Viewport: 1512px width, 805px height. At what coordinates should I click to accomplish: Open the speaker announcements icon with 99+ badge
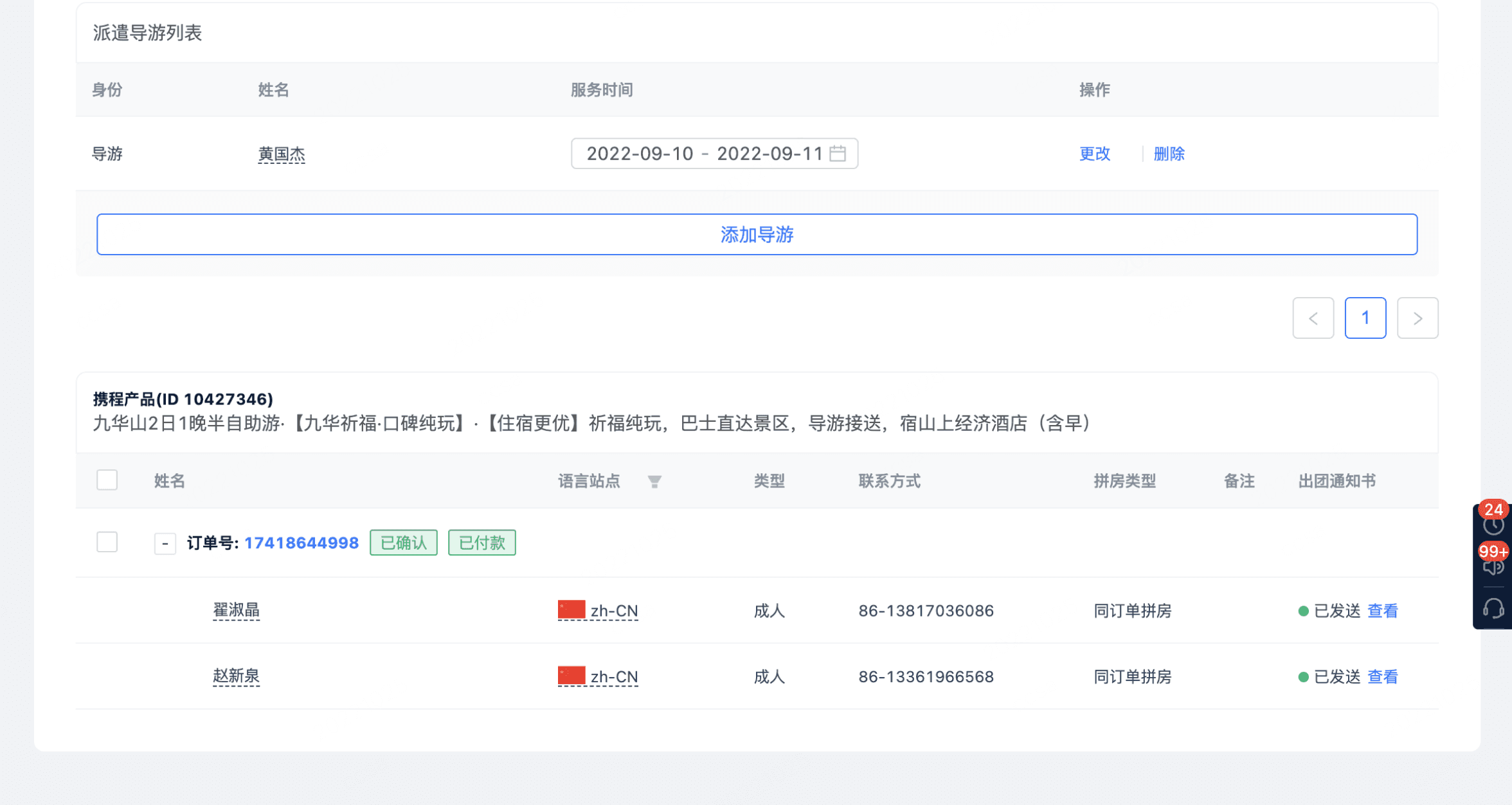coord(1493,566)
